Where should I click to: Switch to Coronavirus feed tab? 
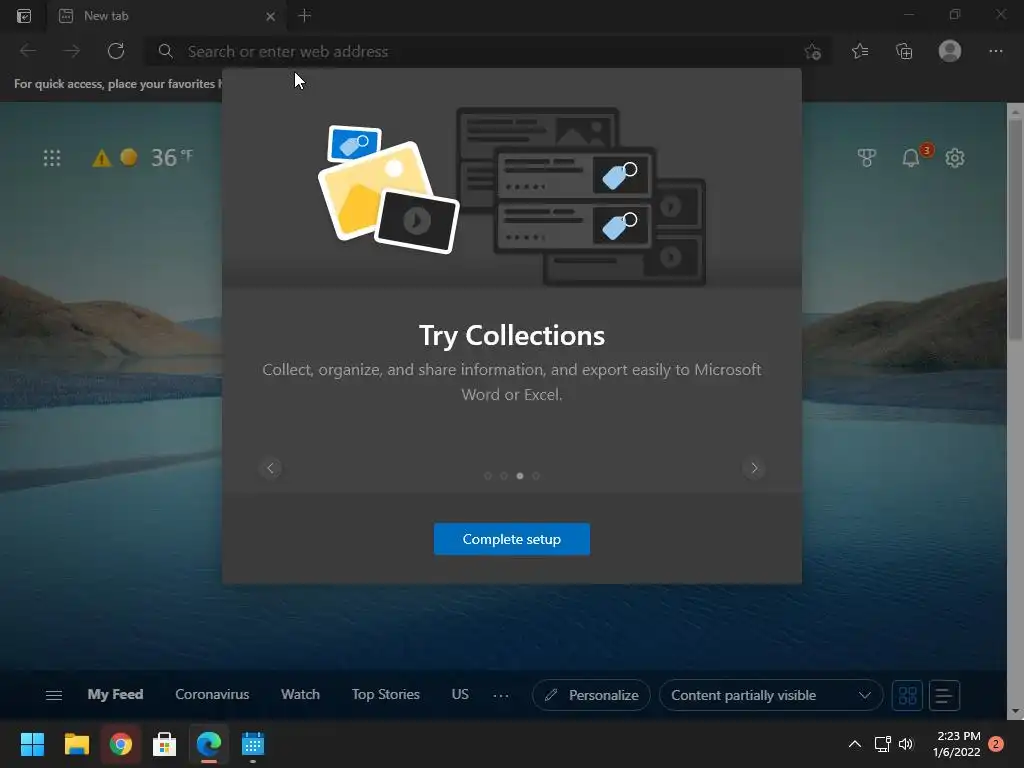tap(212, 694)
